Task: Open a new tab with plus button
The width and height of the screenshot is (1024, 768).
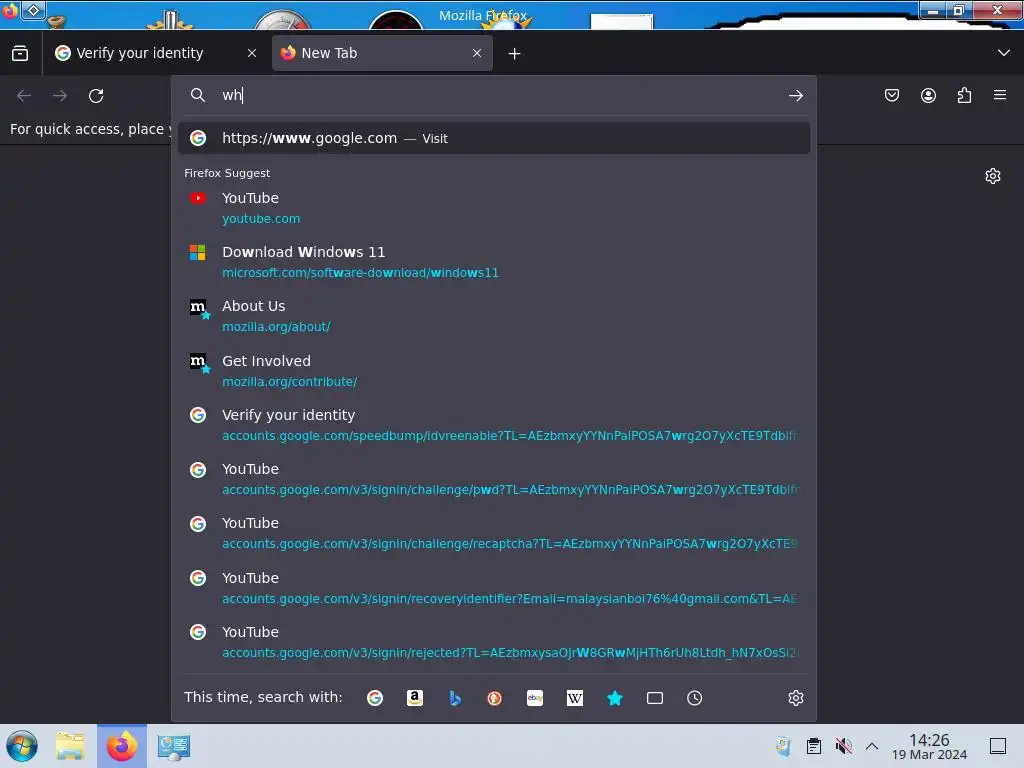Action: pyautogui.click(x=515, y=54)
